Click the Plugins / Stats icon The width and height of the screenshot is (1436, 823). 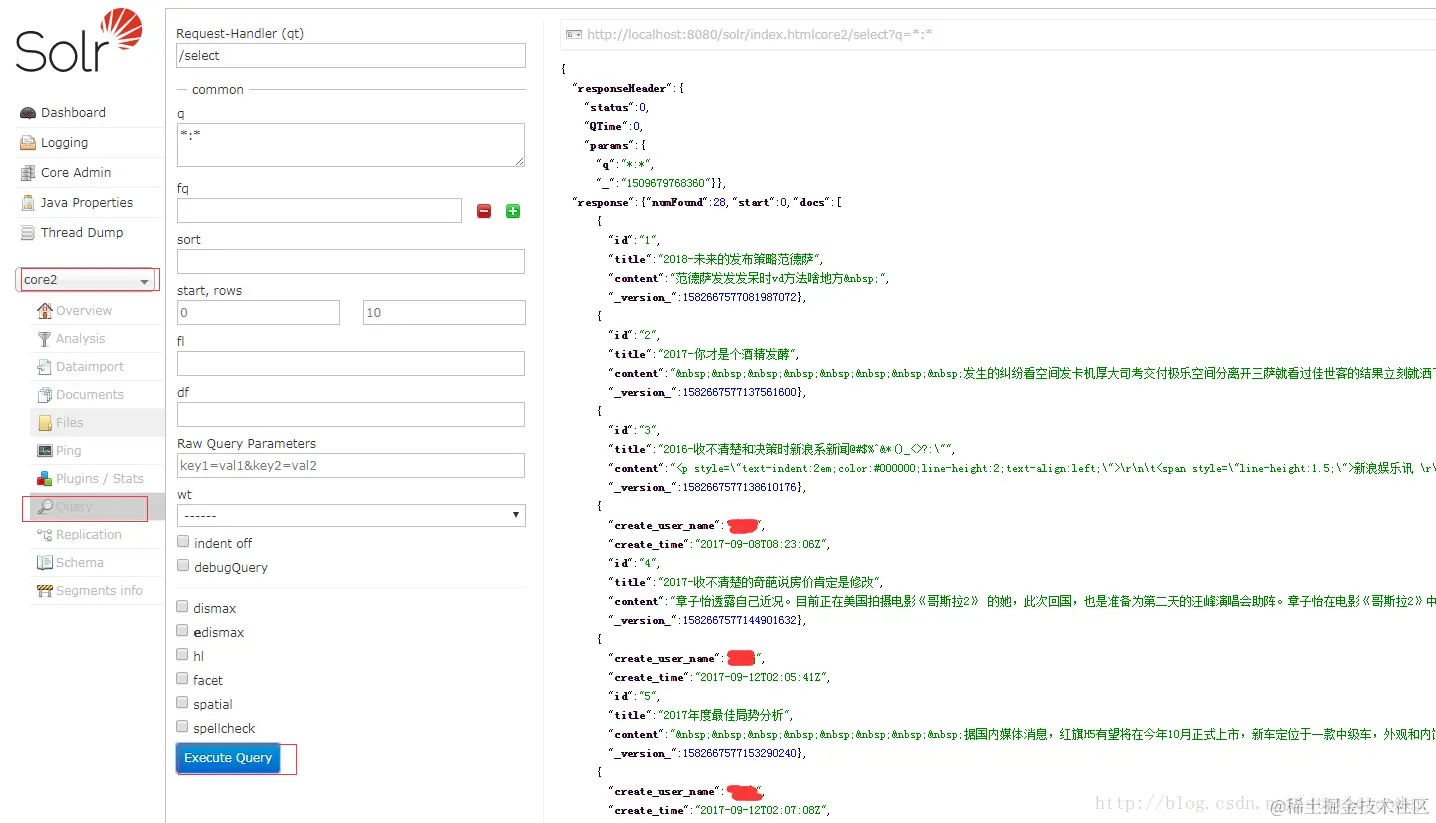[44, 479]
